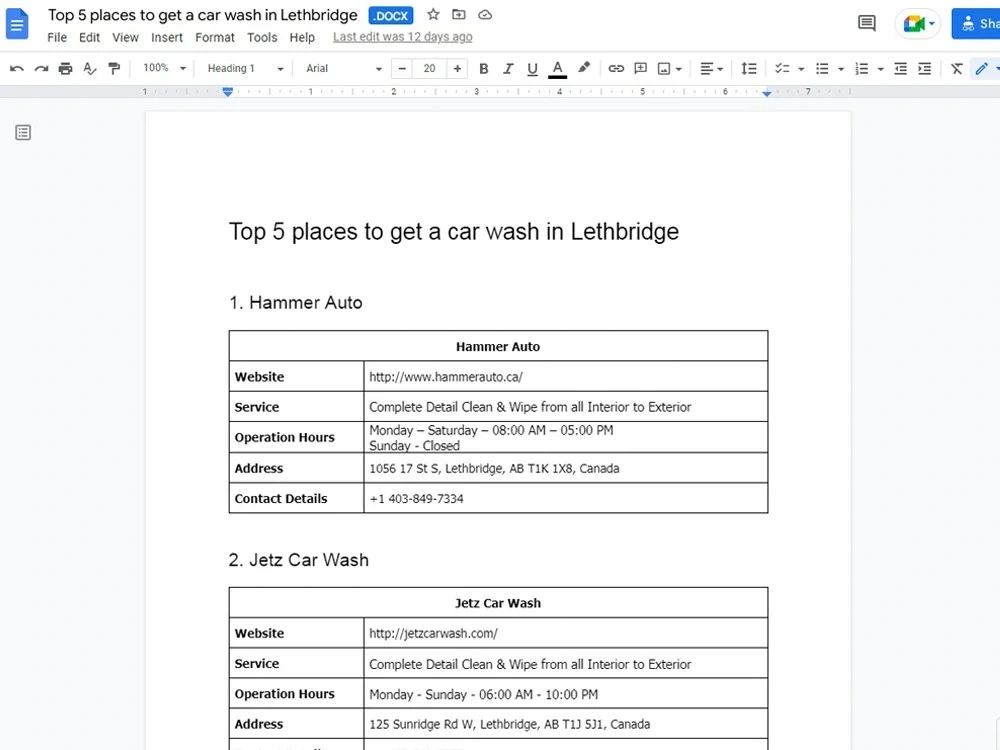Click the 1056 17 St S address cell
Viewport: 1000px width, 750px height.
point(566,468)
